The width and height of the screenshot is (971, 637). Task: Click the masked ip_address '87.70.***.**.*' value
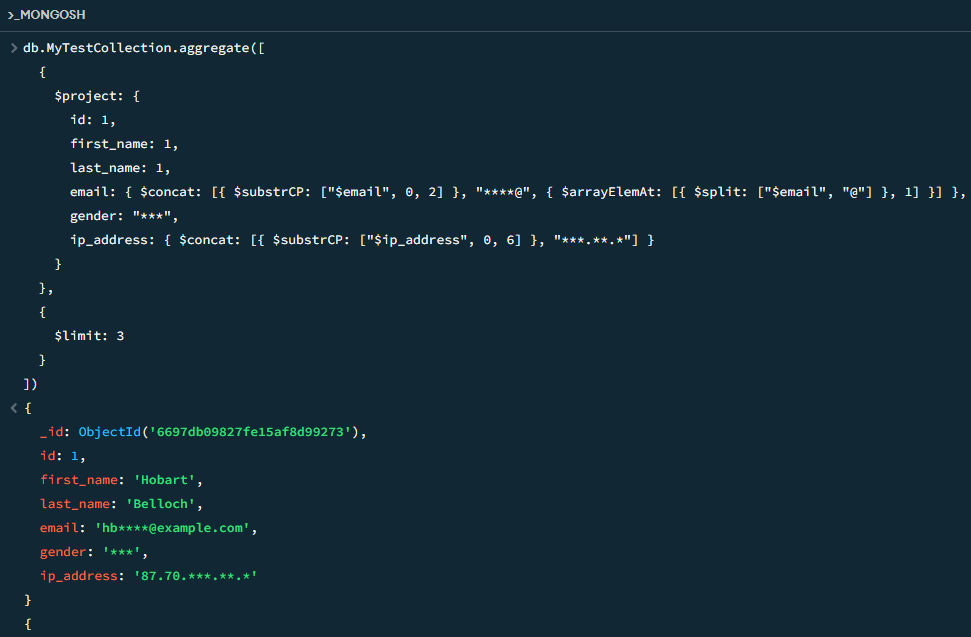(x=196, y=576)
